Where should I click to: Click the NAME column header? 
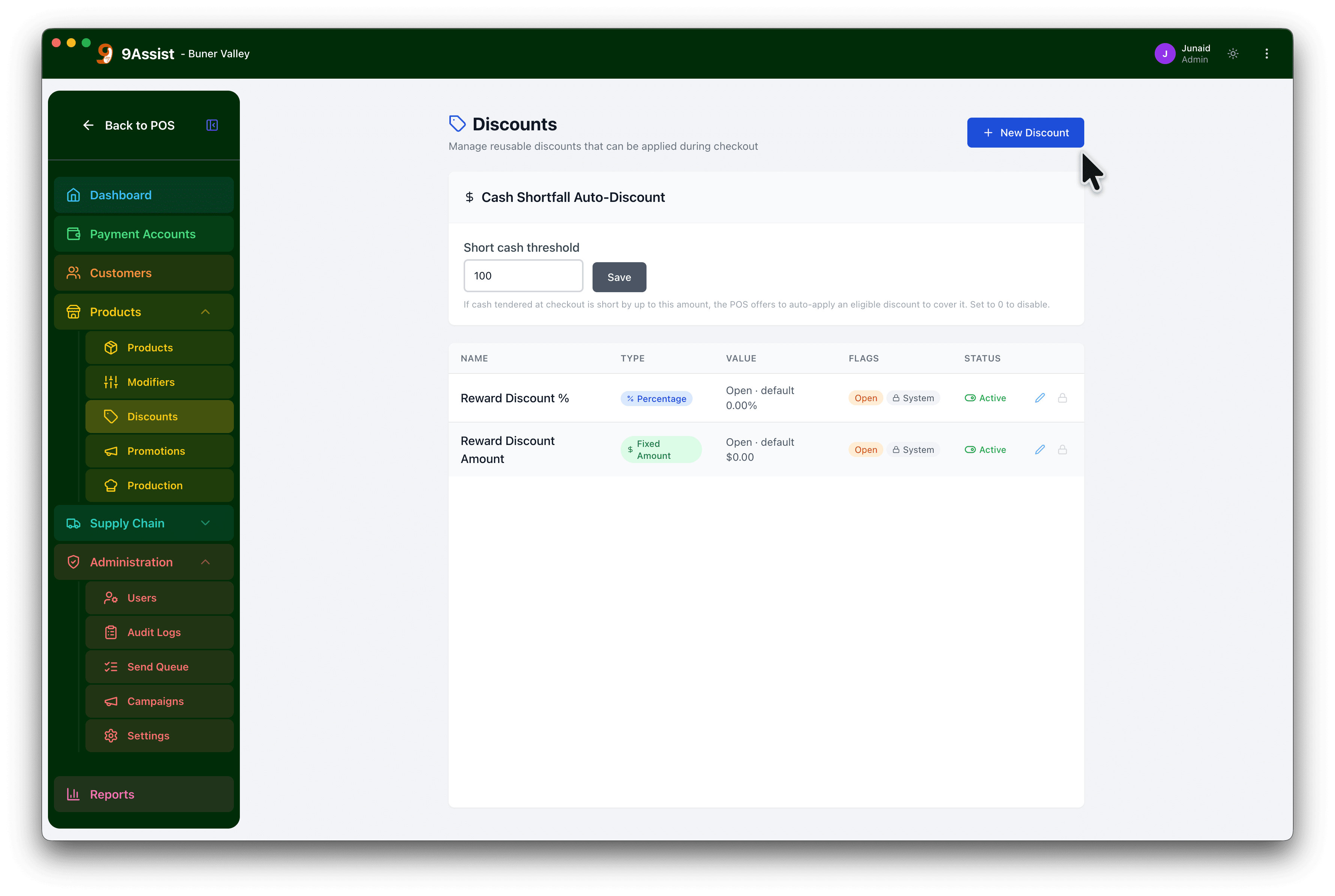click(x=474, y=358)
